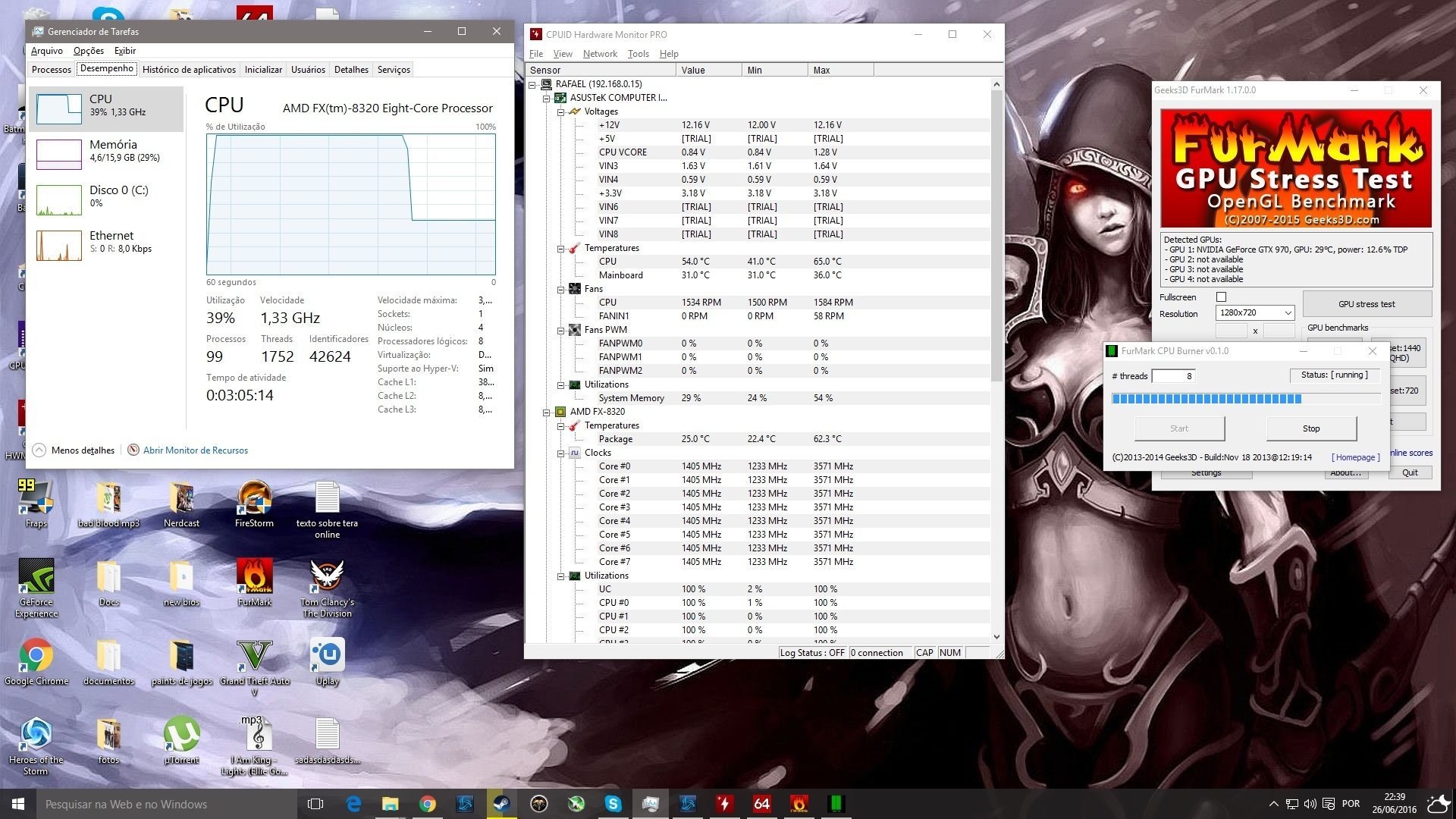This screenshot has height=819, width=1456.
Task: Collapse the Voltages tree node
Action: pyautogui.click(x=561, y=111)
